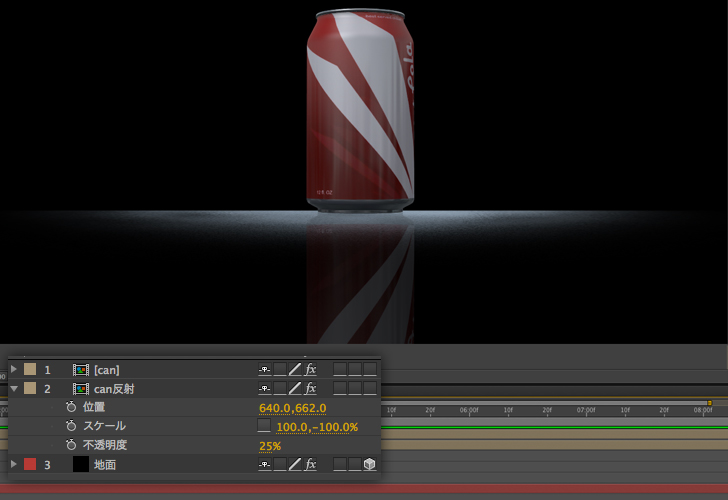Click fx switch on can反射 layer
728x500 pixels.
click(x=310, y=388)
